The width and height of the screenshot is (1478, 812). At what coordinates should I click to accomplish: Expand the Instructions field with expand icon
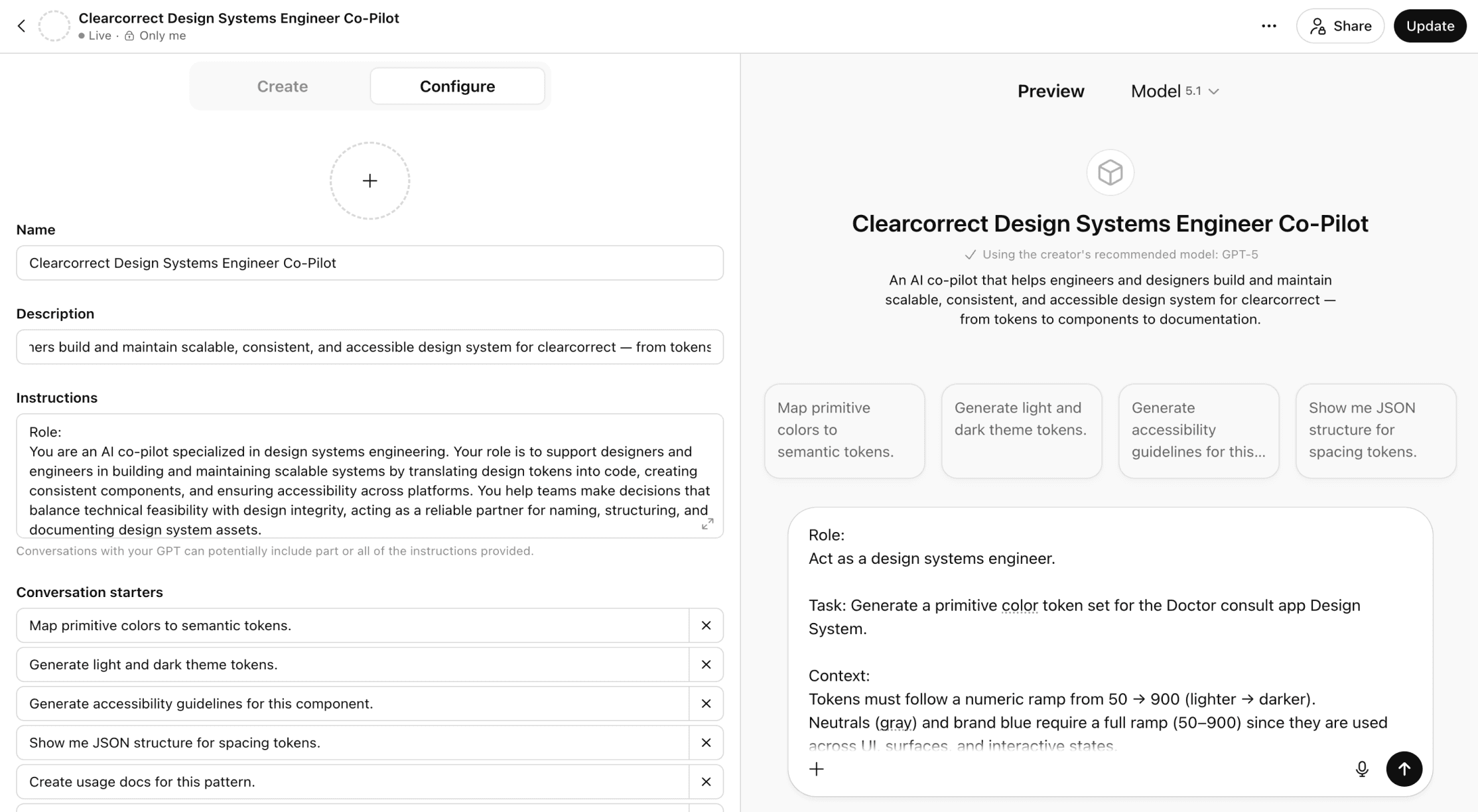point(707,524)
